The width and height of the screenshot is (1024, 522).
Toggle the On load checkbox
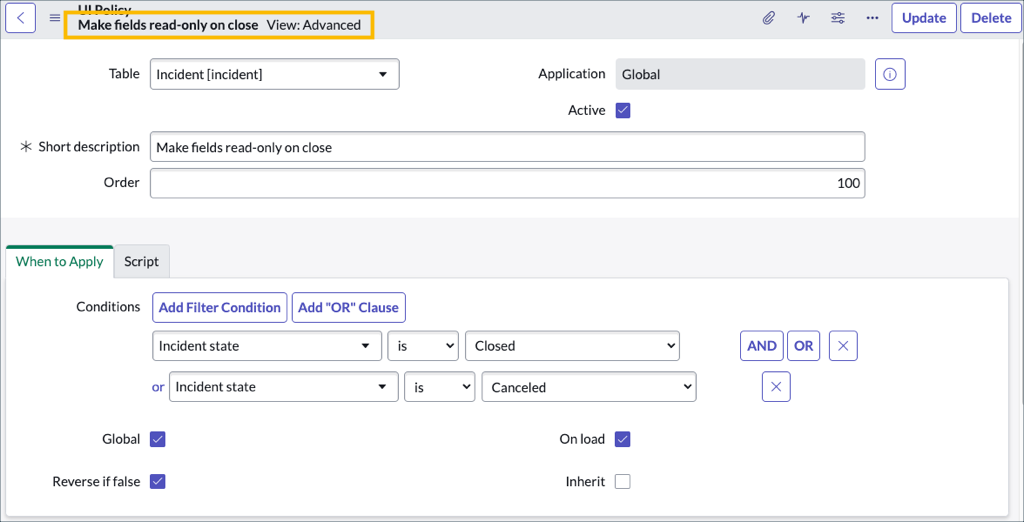623,439
